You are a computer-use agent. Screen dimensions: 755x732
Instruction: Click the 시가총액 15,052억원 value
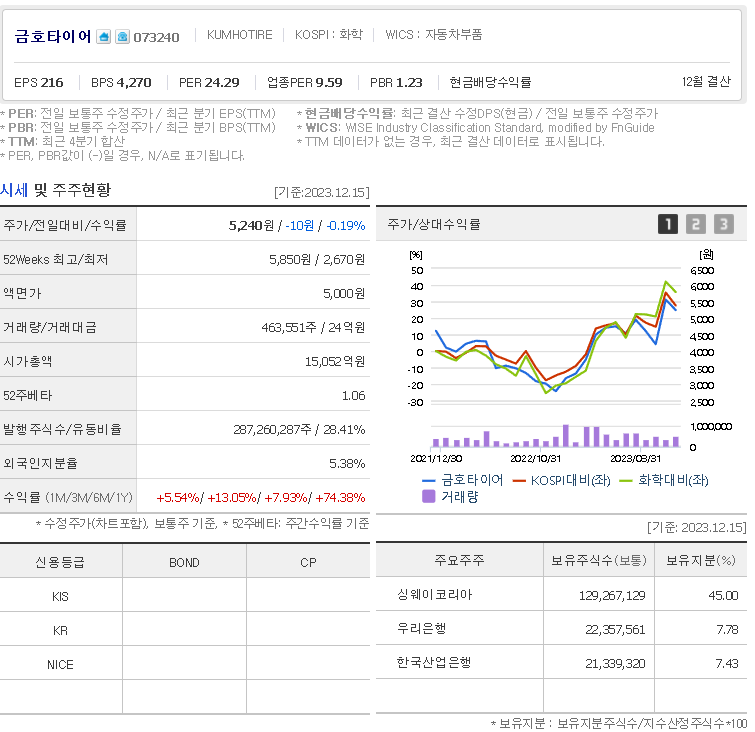coord(335,361)
